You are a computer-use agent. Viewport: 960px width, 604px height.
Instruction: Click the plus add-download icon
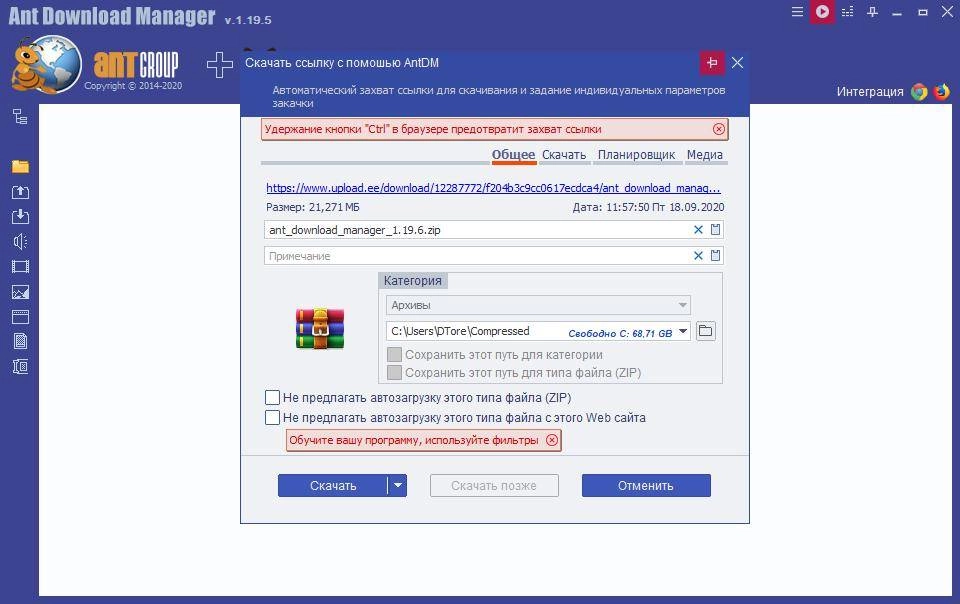pos(219,64)
